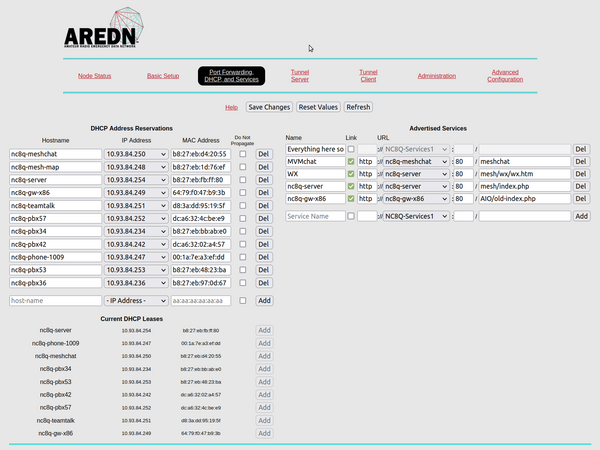Disable the Link checkbox for WX service
The height and width of the screenshot is (450, 600).
(x=351, y=174)
